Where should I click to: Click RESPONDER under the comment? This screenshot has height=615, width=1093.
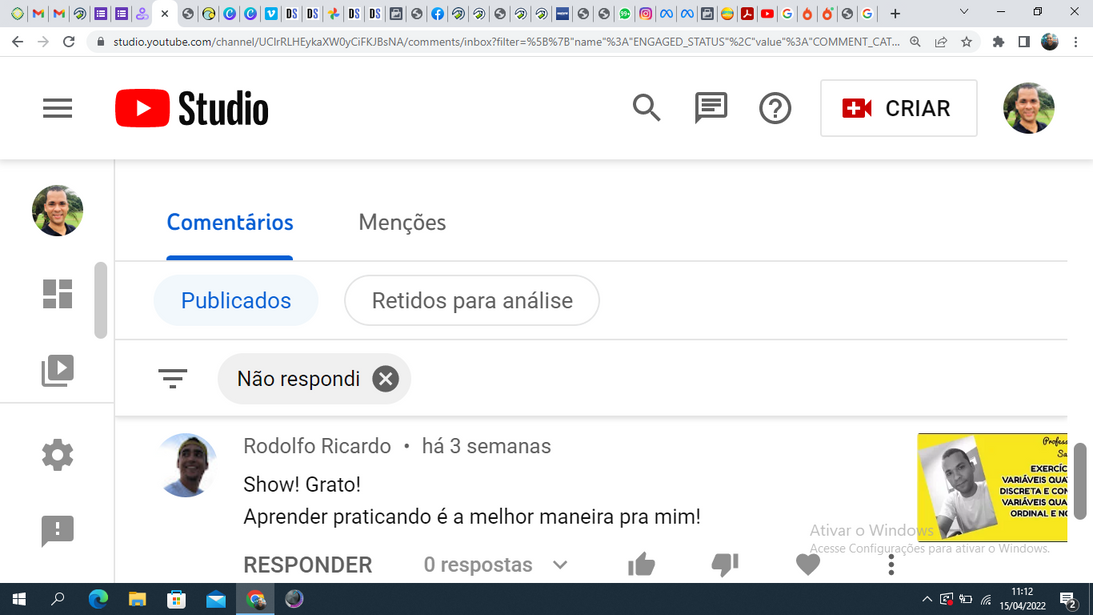point(308,565)
